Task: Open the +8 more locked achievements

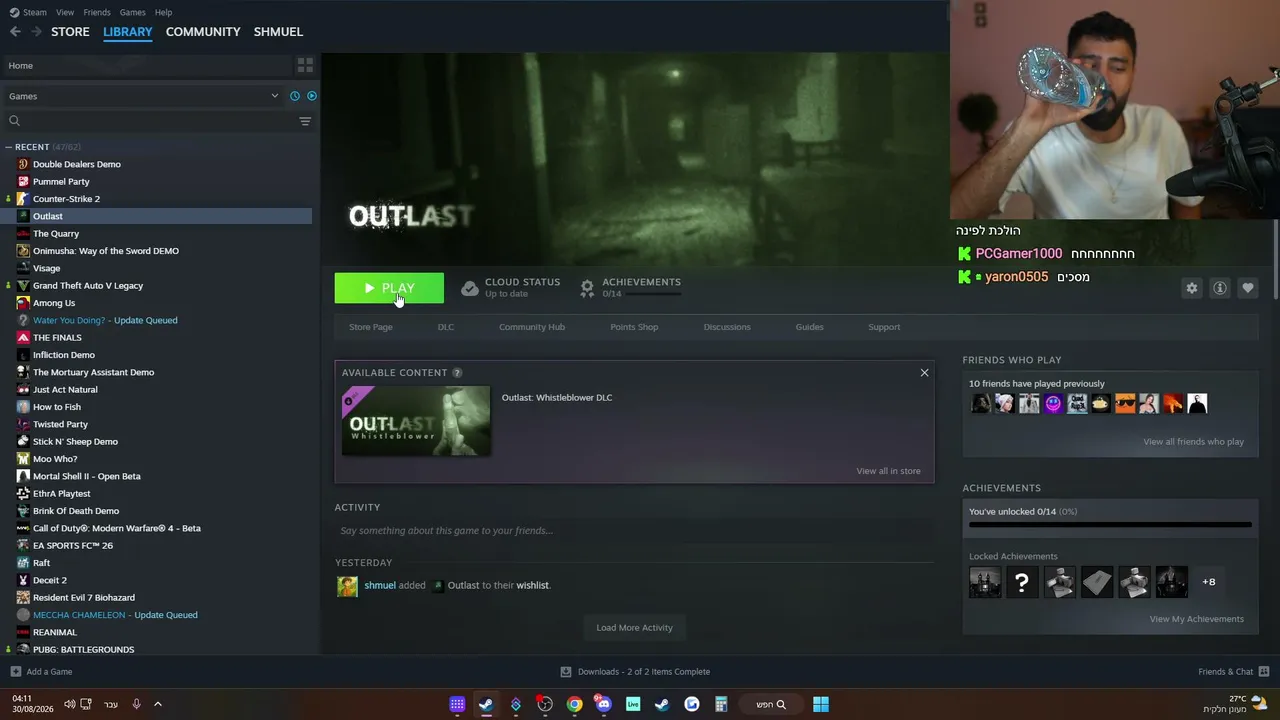Action: pos(1208,582)
